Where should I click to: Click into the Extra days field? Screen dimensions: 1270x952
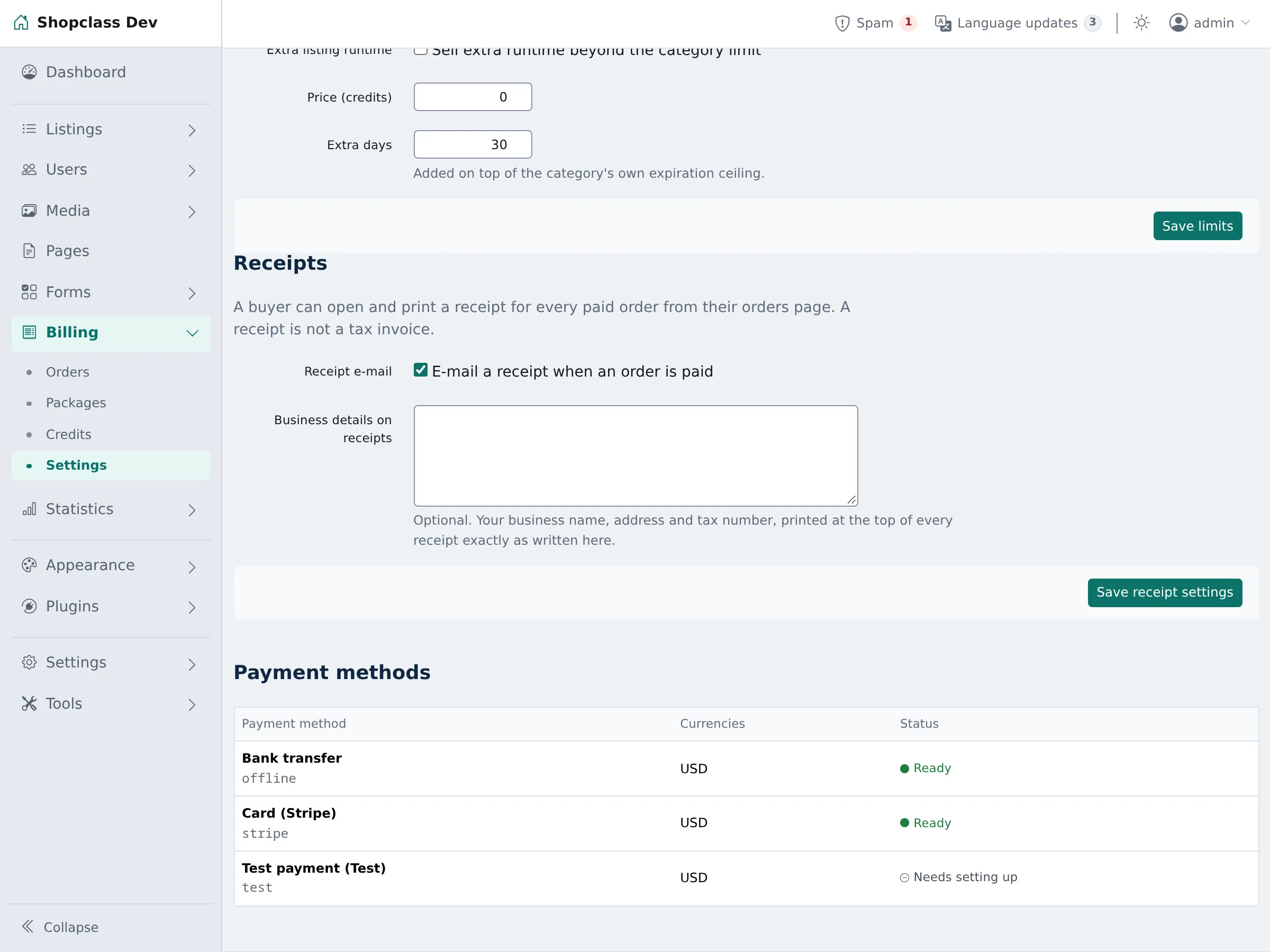[473, 144]
